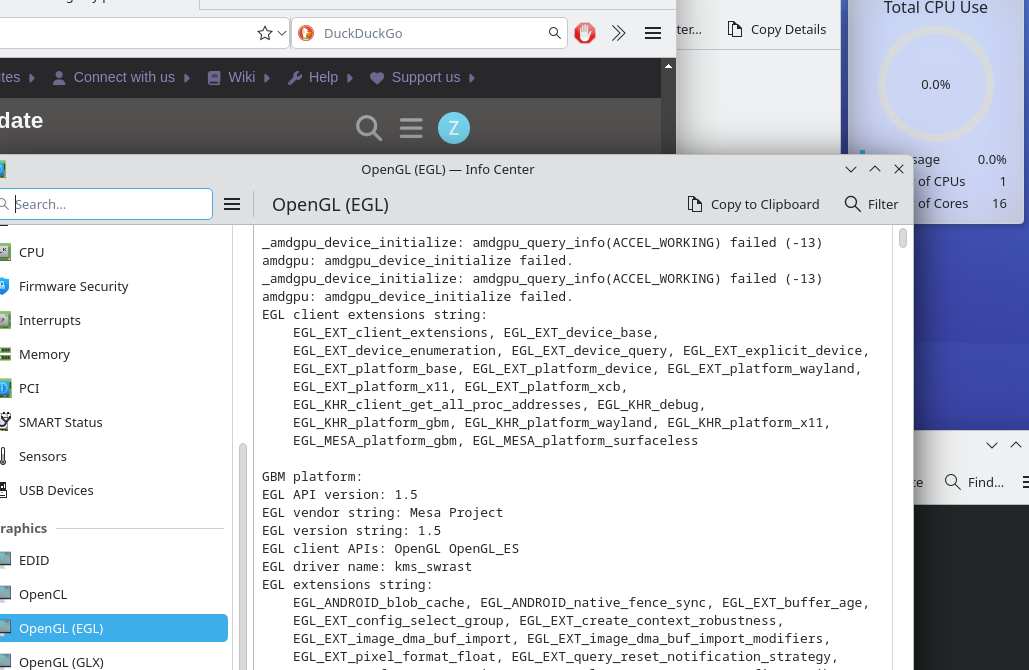Open the Filter tool in Info Center
Viewport: 1029px width, 670px height.
pos(871,204)
